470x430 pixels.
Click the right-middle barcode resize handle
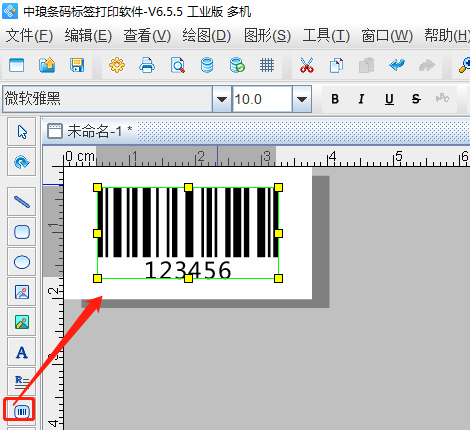278,233
